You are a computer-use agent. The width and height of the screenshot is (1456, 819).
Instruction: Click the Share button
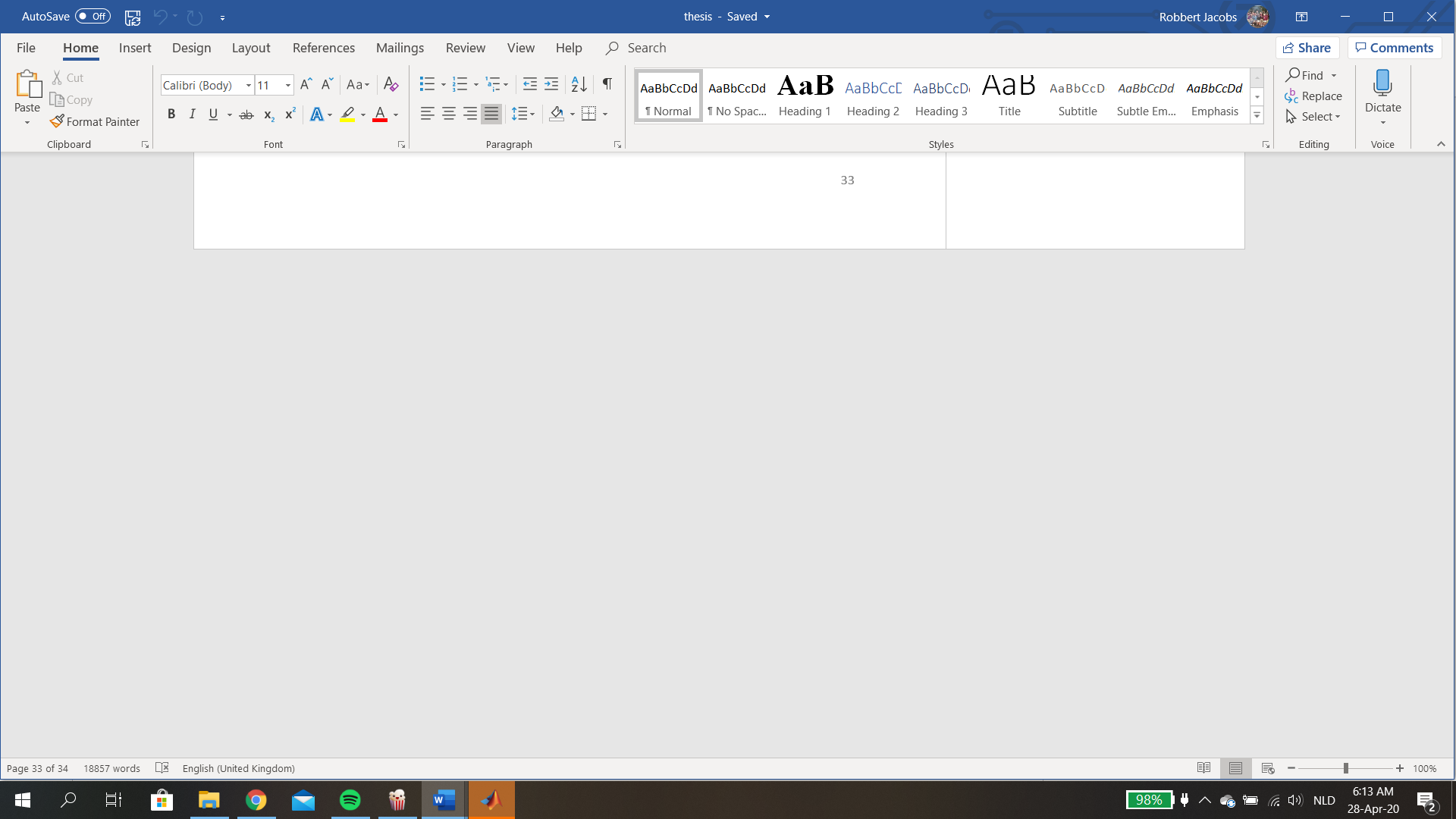(x=1307, y=48)
